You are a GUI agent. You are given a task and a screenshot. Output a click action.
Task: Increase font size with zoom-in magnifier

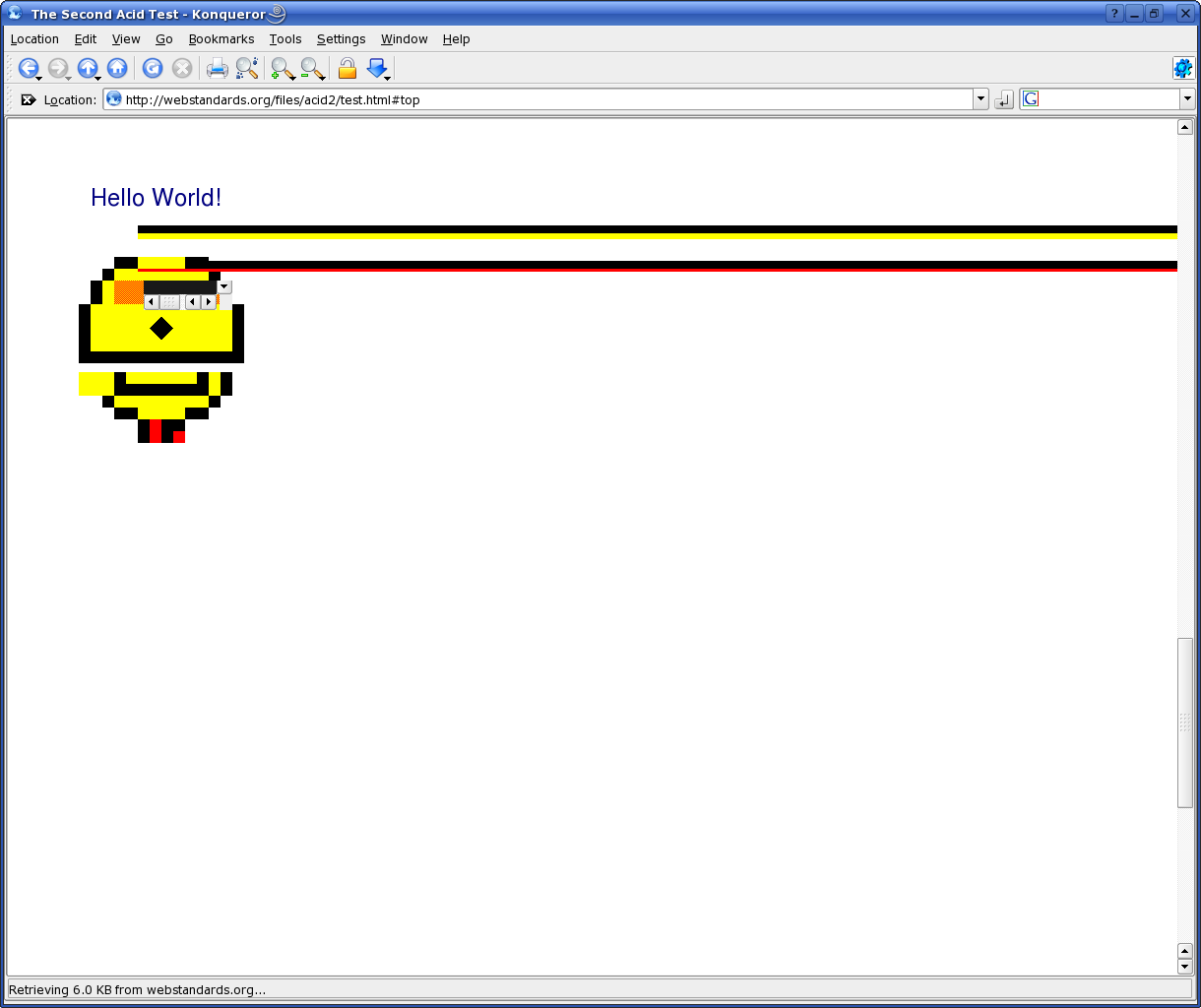point(284,68)
